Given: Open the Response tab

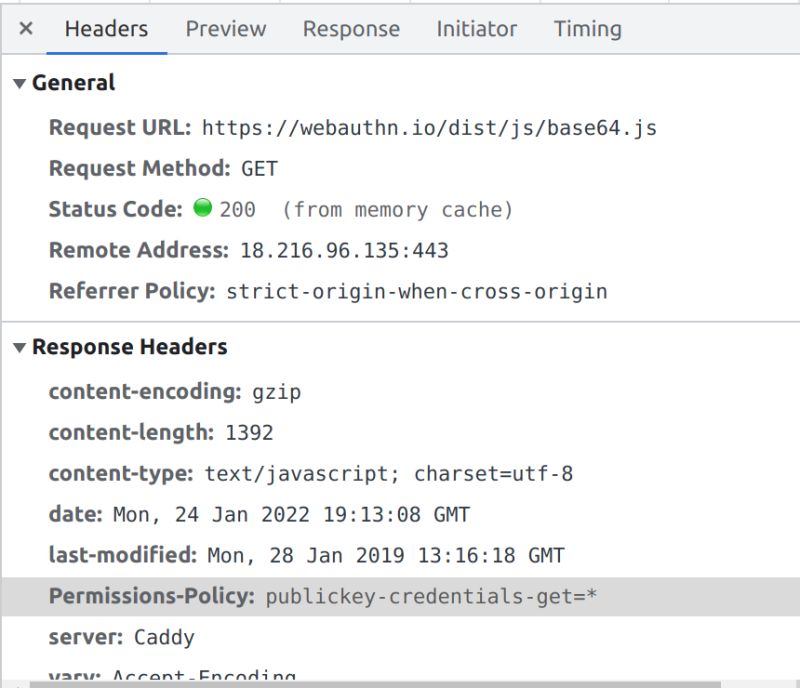Looking at the screenshot, I should [350, 29].
